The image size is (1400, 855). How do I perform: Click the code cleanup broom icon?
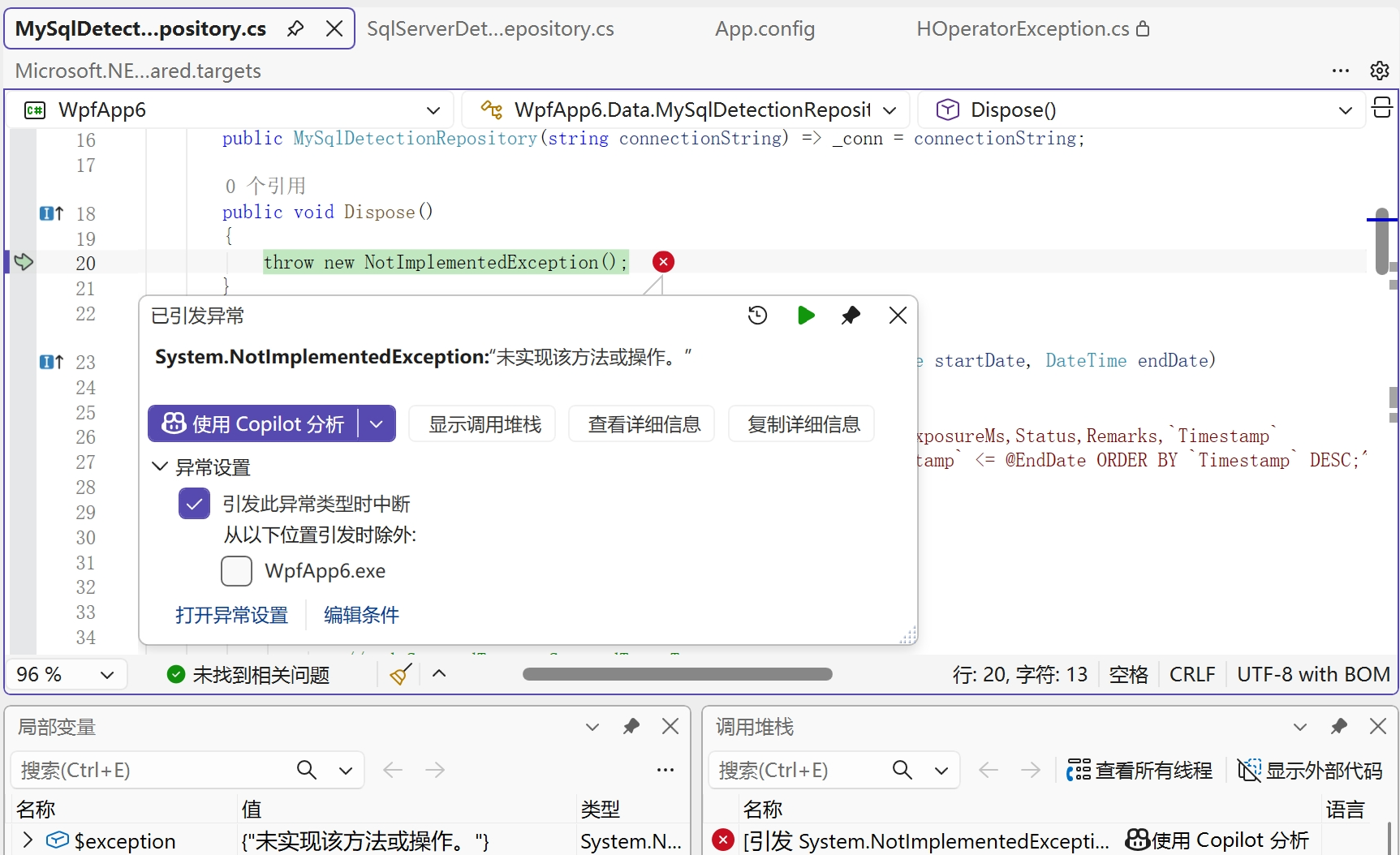(x=400, y=674)
